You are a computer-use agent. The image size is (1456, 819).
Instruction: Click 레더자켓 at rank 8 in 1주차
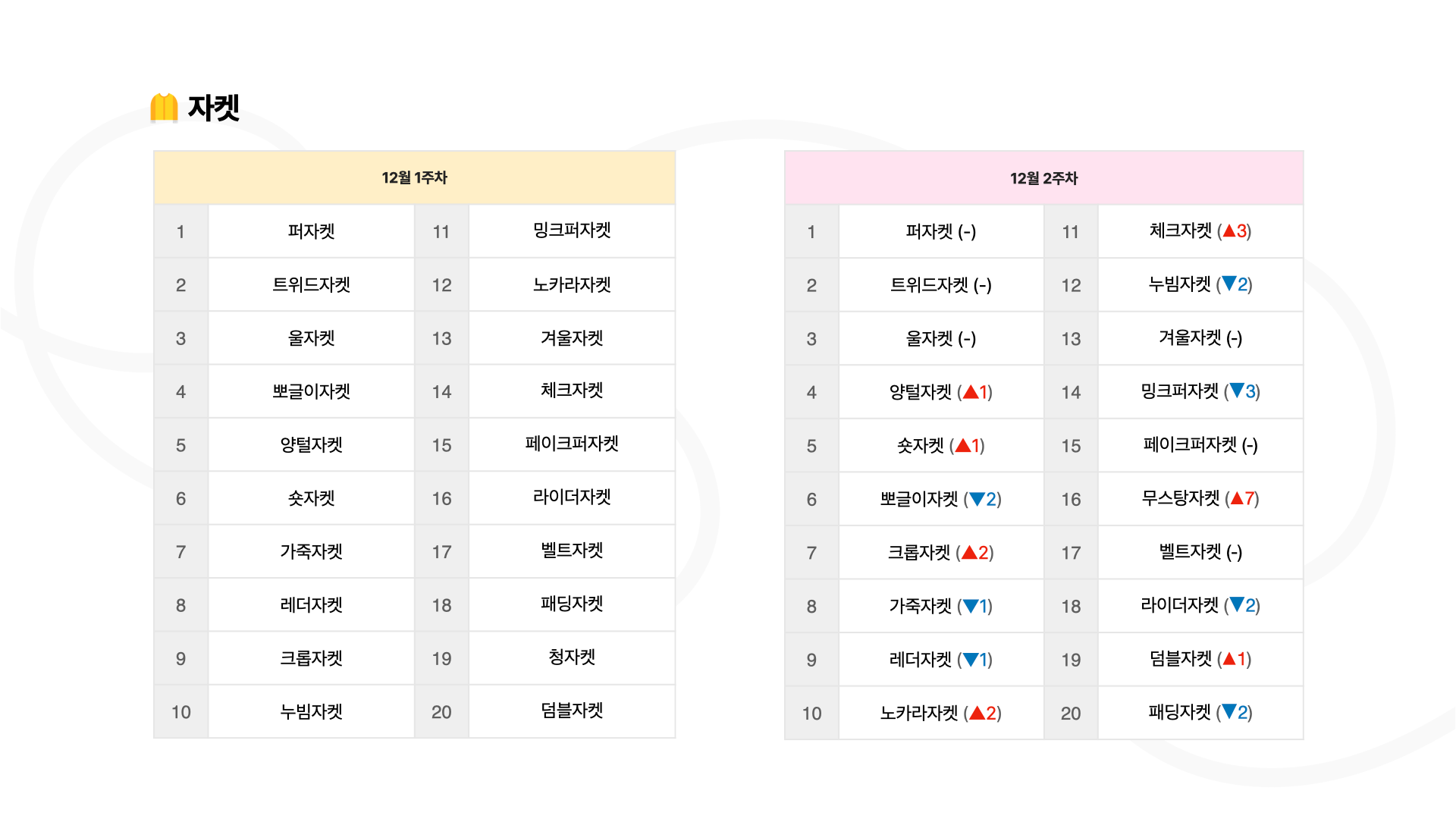[x=311, y=605]
